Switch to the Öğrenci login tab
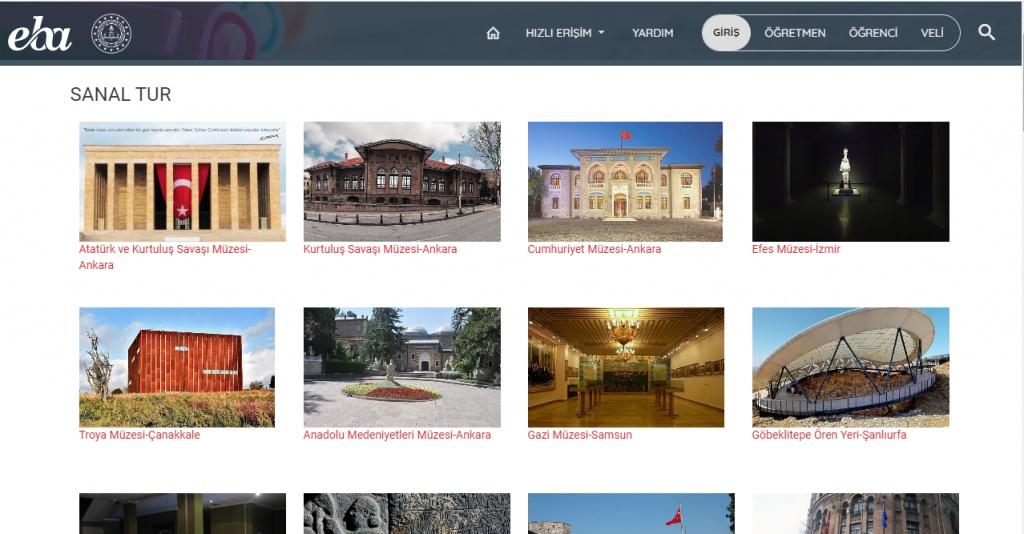 point(873,33)
